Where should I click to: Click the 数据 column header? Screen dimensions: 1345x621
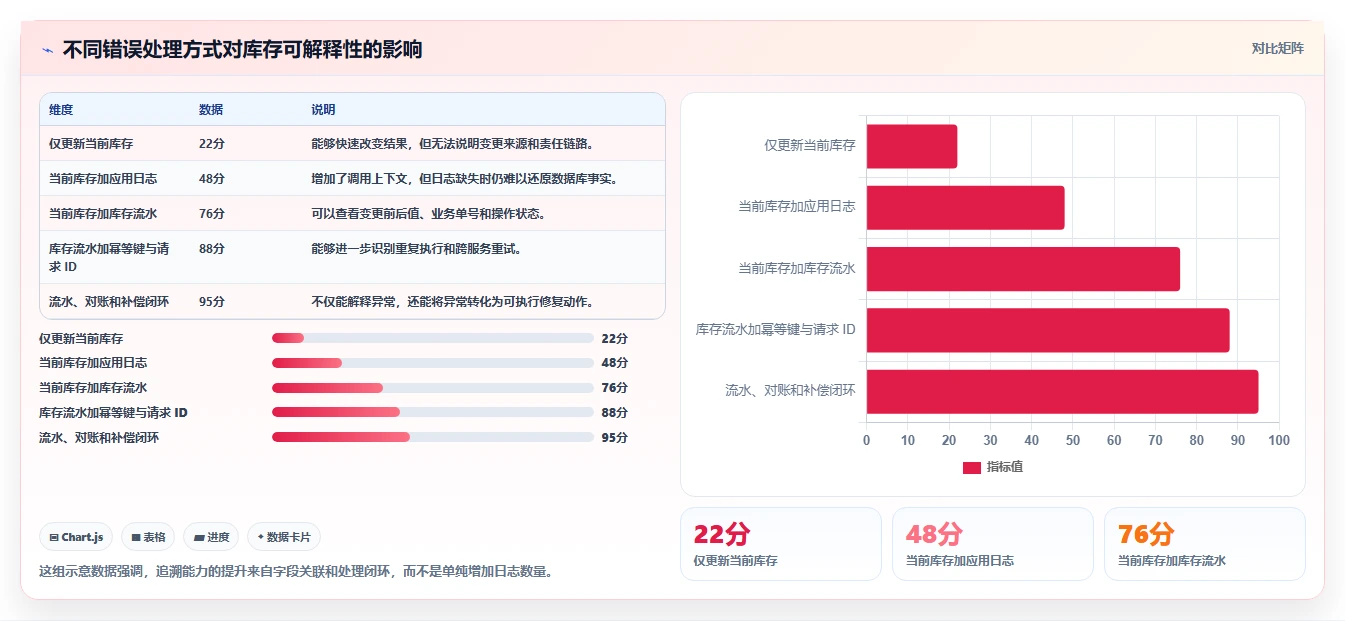click(x=211, y=110)
